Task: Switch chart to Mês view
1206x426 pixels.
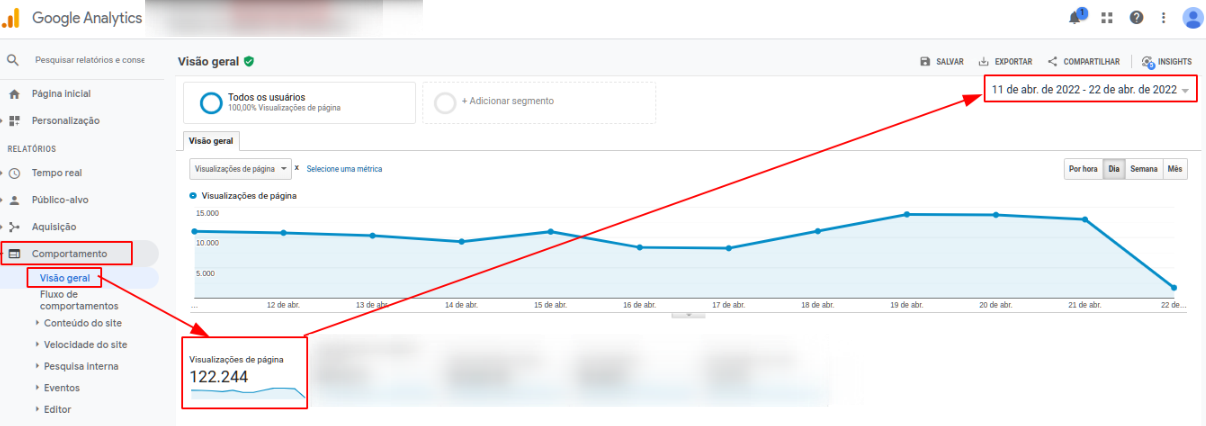Action: (x=1175, y=169)
